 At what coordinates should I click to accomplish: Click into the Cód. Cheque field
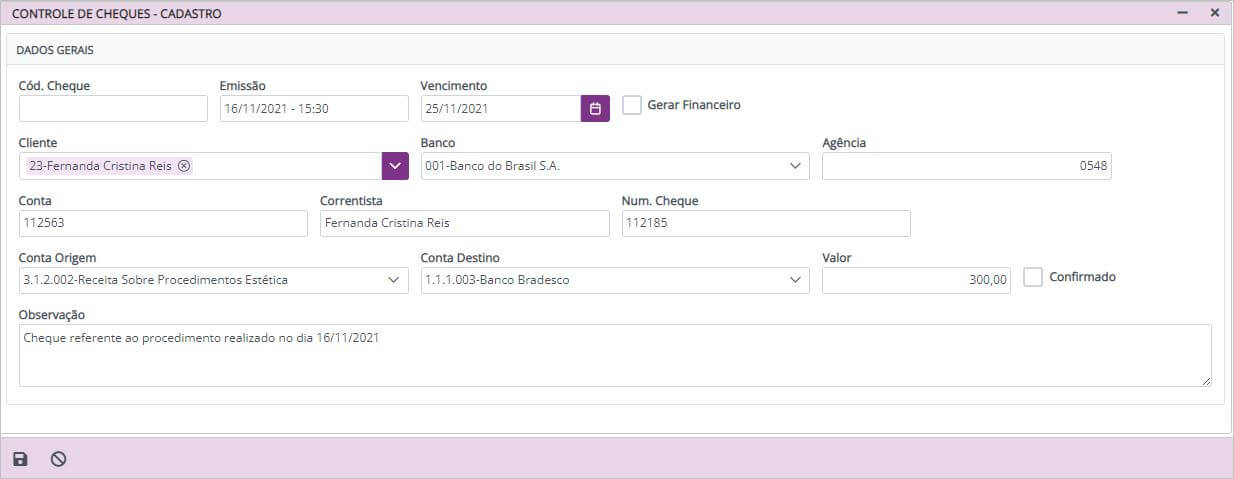point(113,108)
